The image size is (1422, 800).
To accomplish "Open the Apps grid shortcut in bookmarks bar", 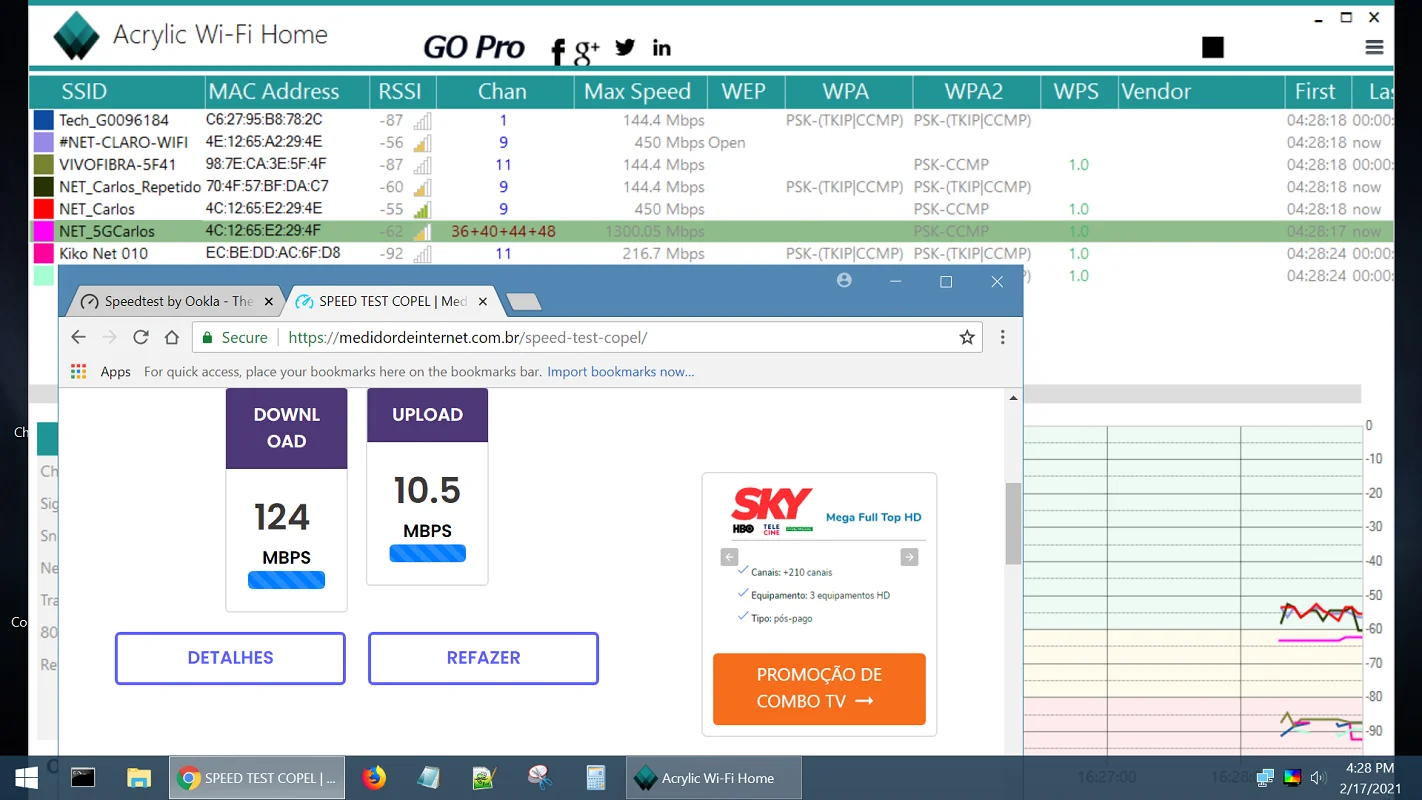I will click(x=79, y=372).
